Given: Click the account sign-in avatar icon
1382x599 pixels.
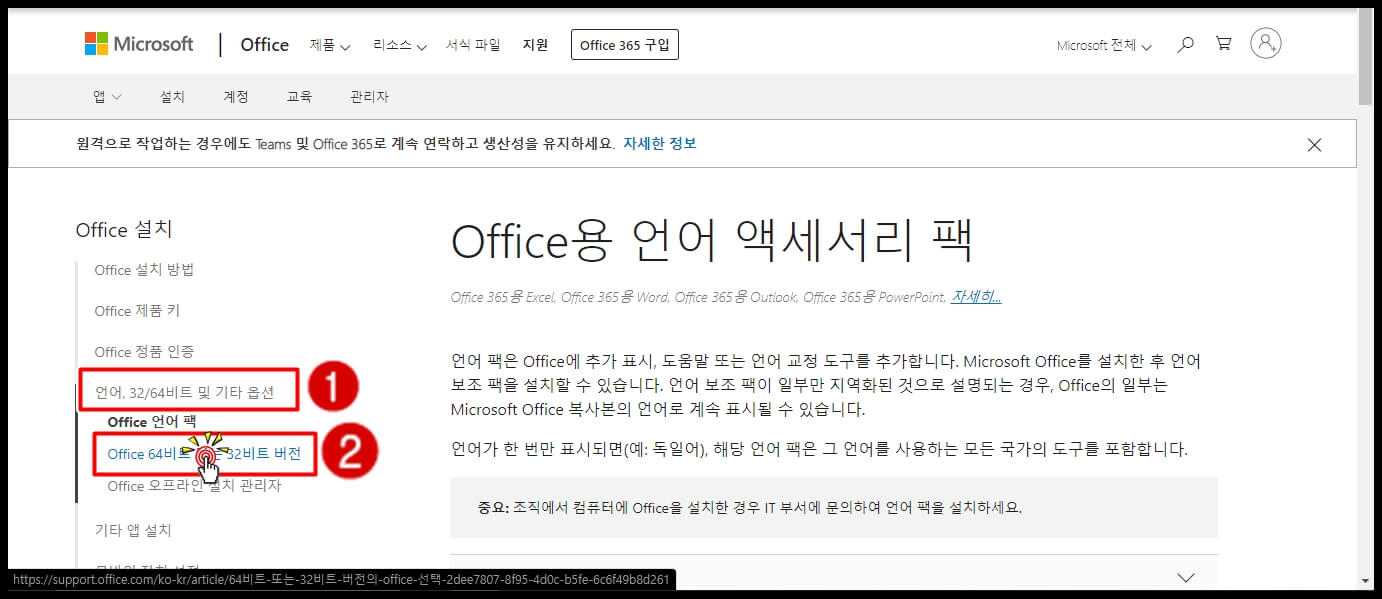Looking at the screenshot, I should pyautogui.click(x=1266, y=43).
